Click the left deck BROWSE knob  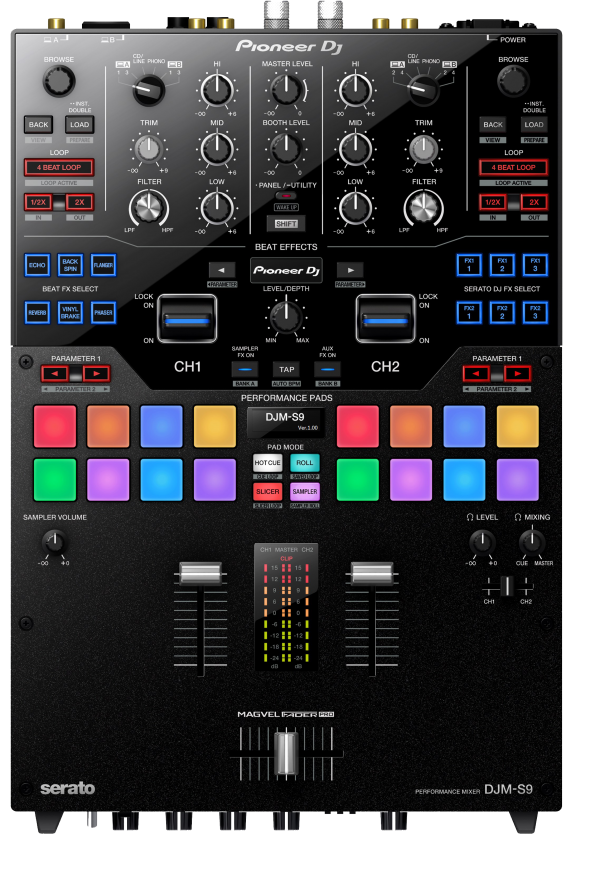(59, 81)
